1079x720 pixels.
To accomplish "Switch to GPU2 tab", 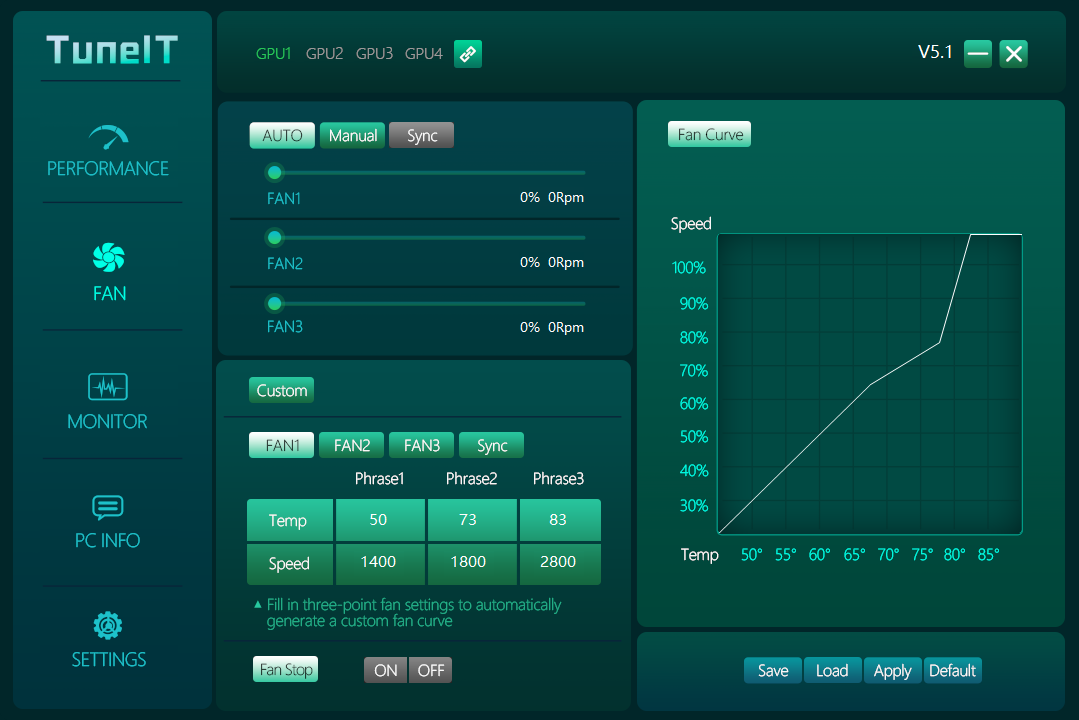I will point(324,54).
